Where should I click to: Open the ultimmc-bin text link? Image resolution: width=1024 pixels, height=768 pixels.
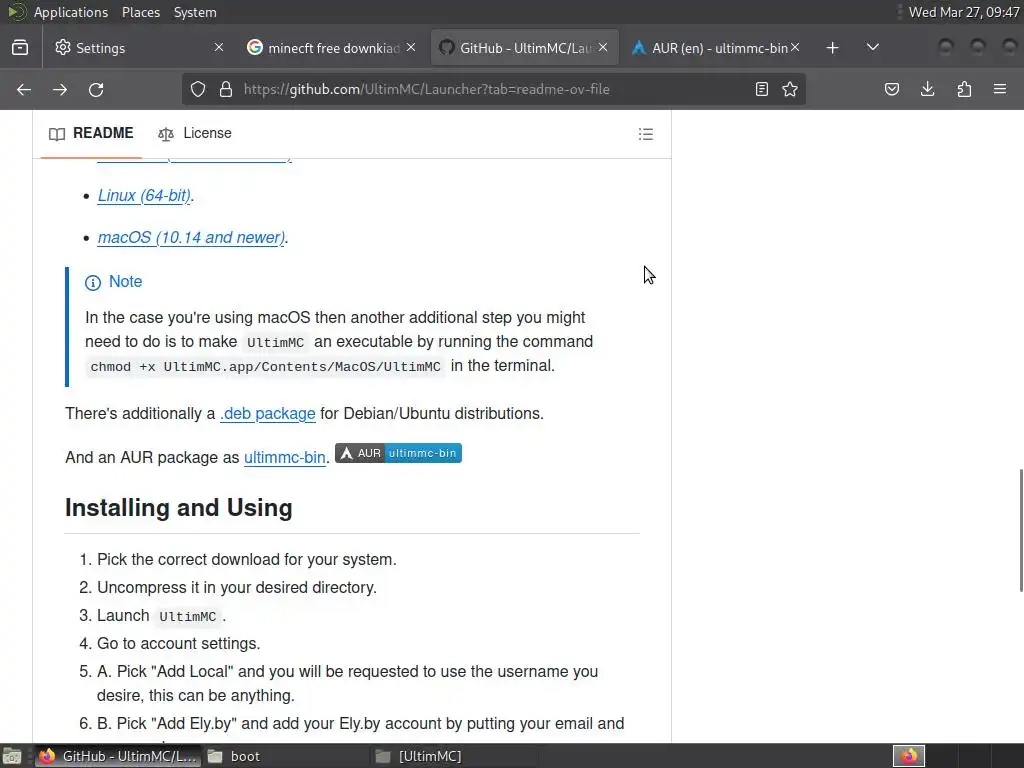coord(285,457)
